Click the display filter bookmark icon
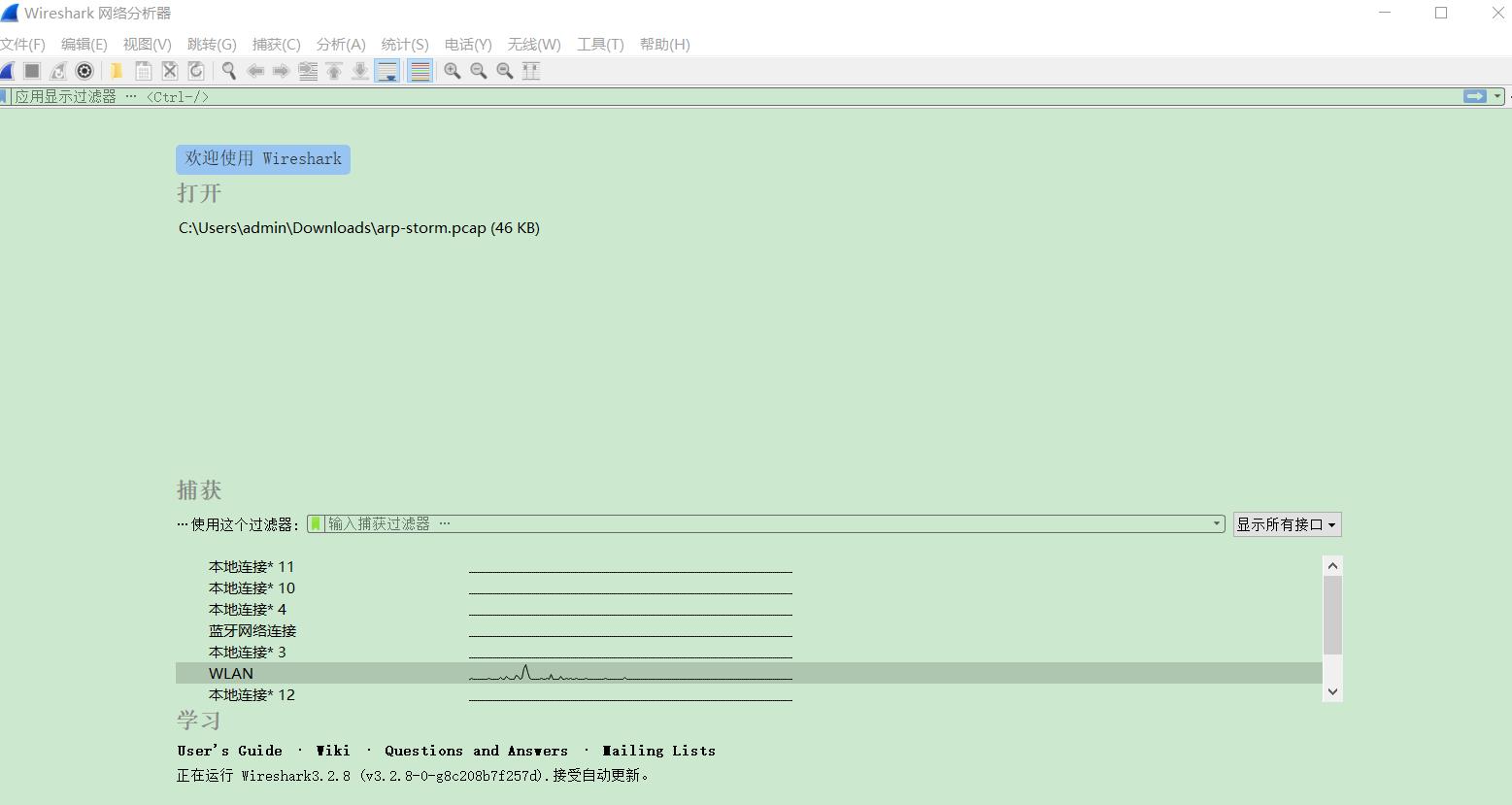This screenshot has height=805, width=1512. click(x=5, y=96)
